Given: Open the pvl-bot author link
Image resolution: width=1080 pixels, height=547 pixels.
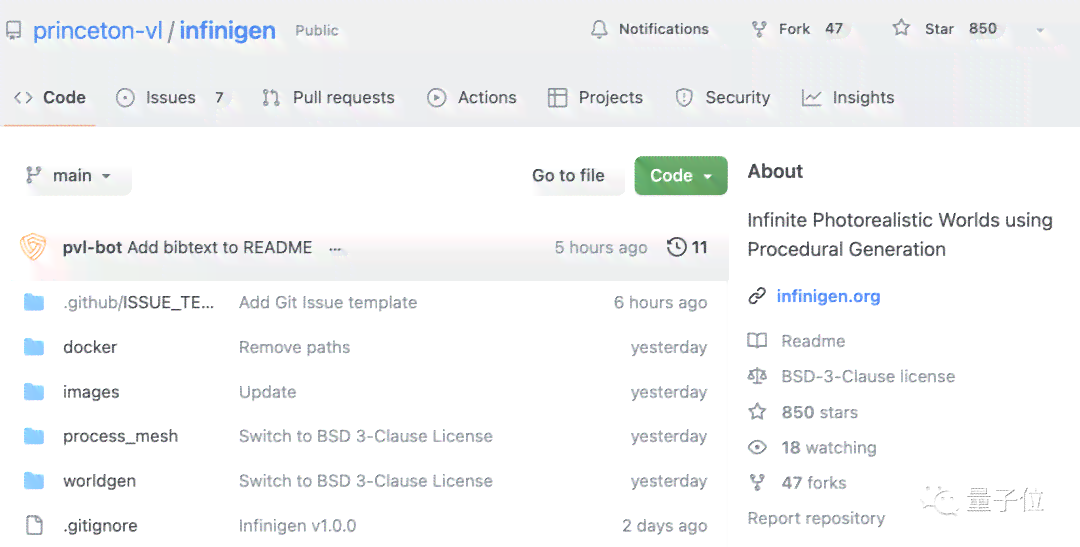Looking at the screenshot, I should [x=92, y=247].
